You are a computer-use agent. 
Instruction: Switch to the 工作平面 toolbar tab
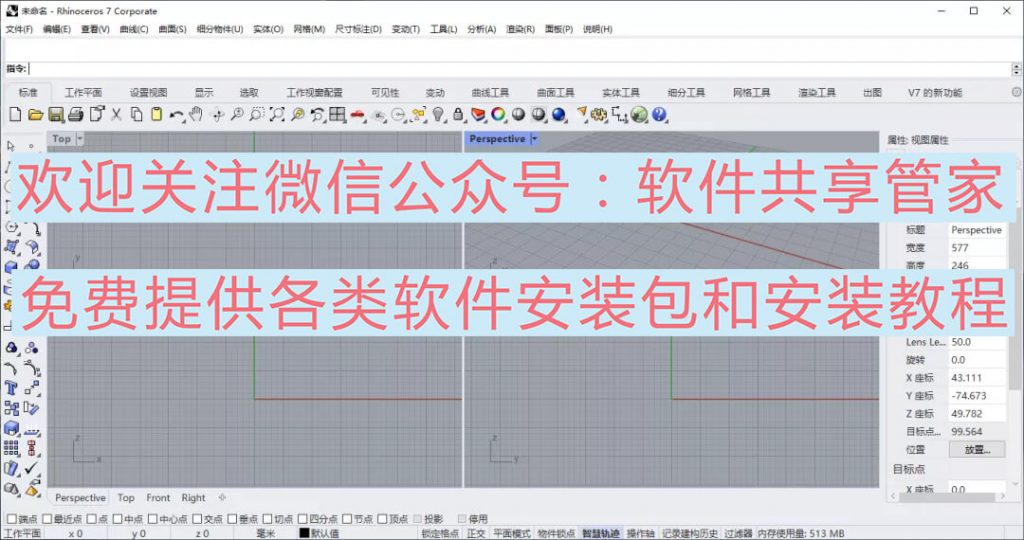(83, 93)
